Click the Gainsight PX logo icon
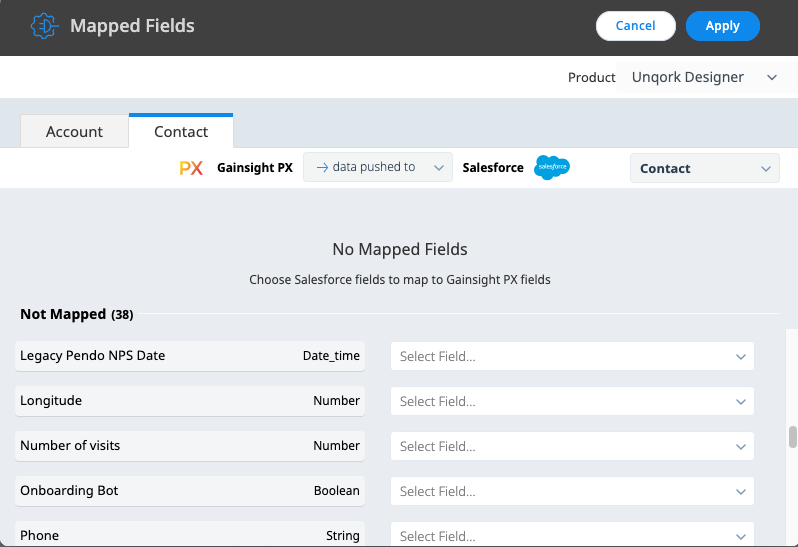Viewport: 798px width, 547px height. (x=191, y=168)
